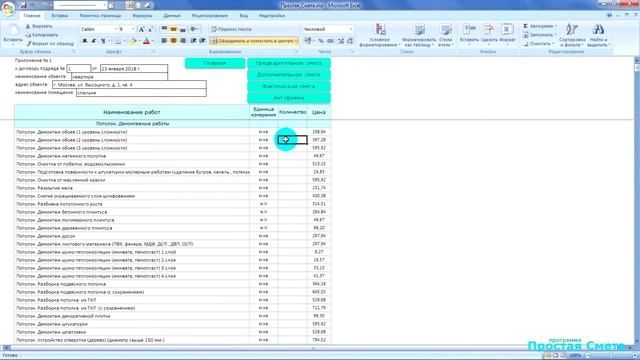Click the Increase Decimal icon
This screenshot has height=360, width=640.
341,41
